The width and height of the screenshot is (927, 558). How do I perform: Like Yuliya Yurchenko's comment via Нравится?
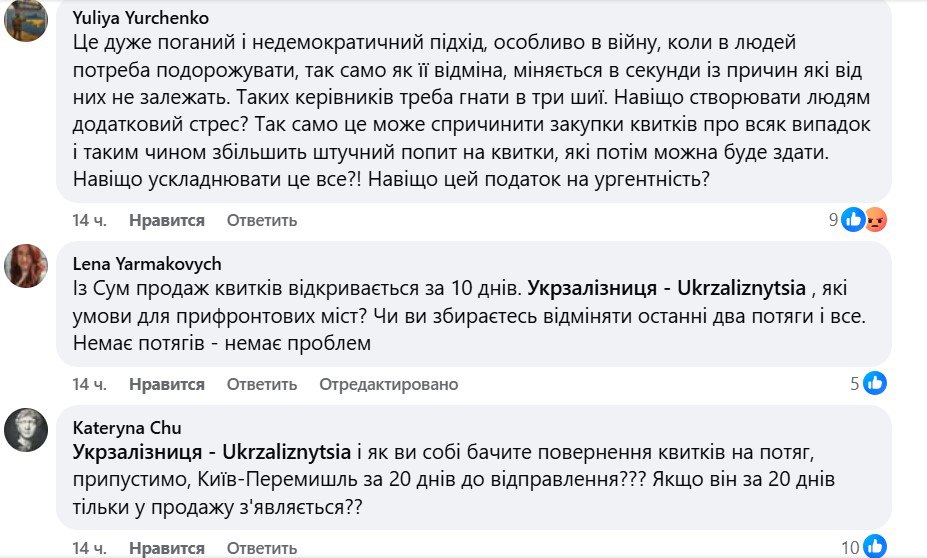coord(167,220)
